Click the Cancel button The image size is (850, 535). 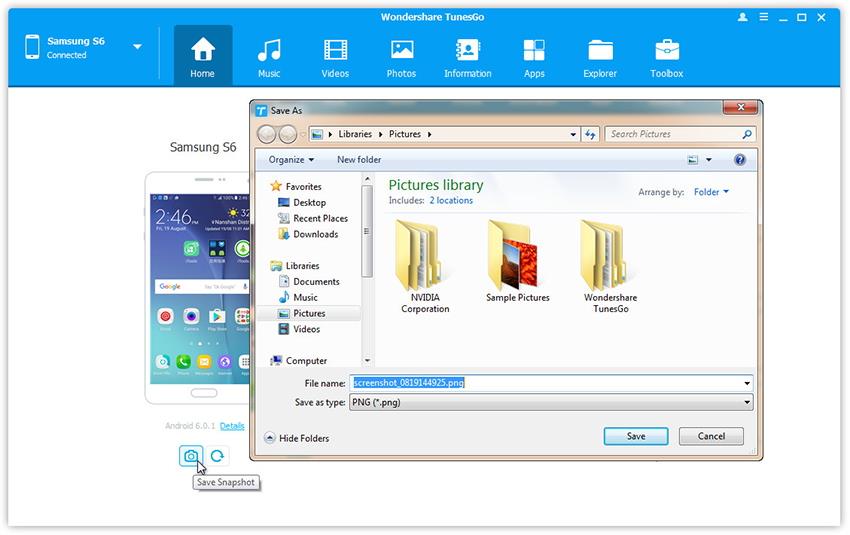tap(711, 436)
